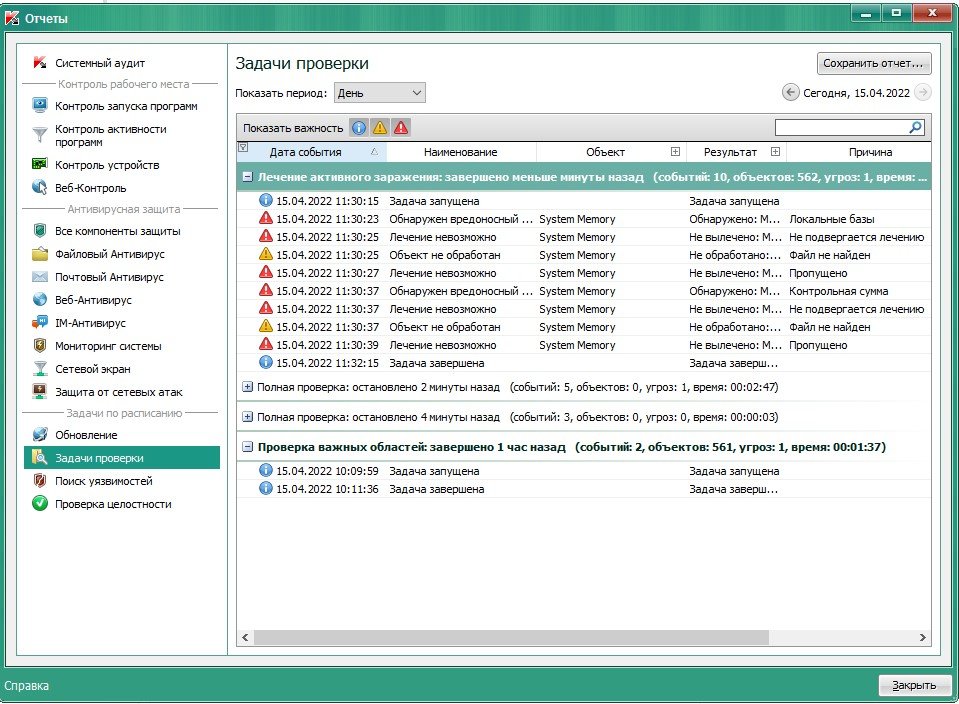This screenshot has width=959, height=704.
Task: Open the Веб-Контроль report
Action: pyautogui.click(x=90, y=188)
